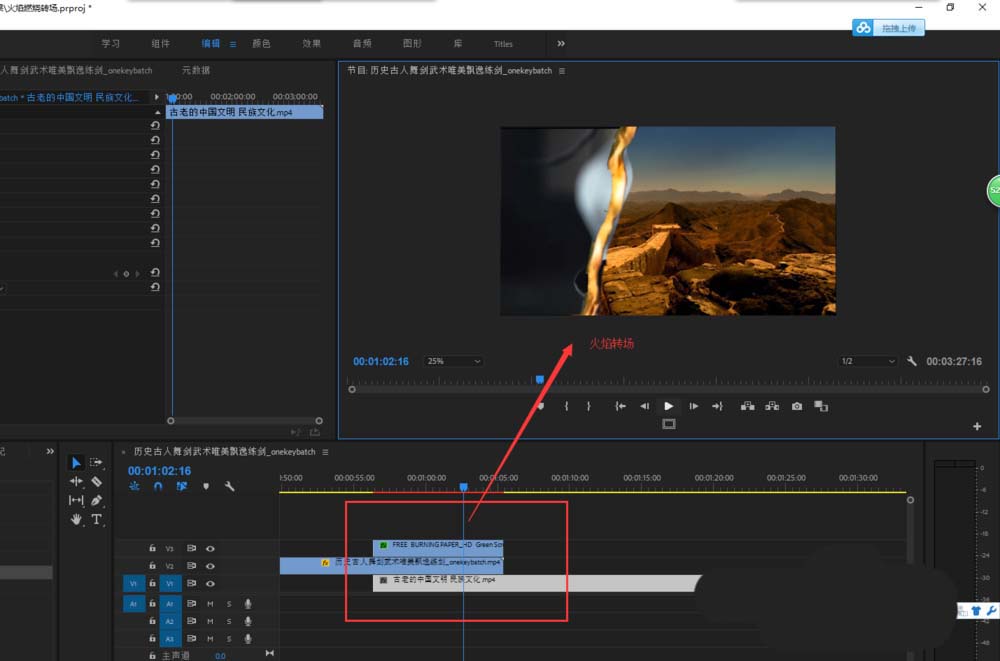Select the Razor tool

point(97,481)
